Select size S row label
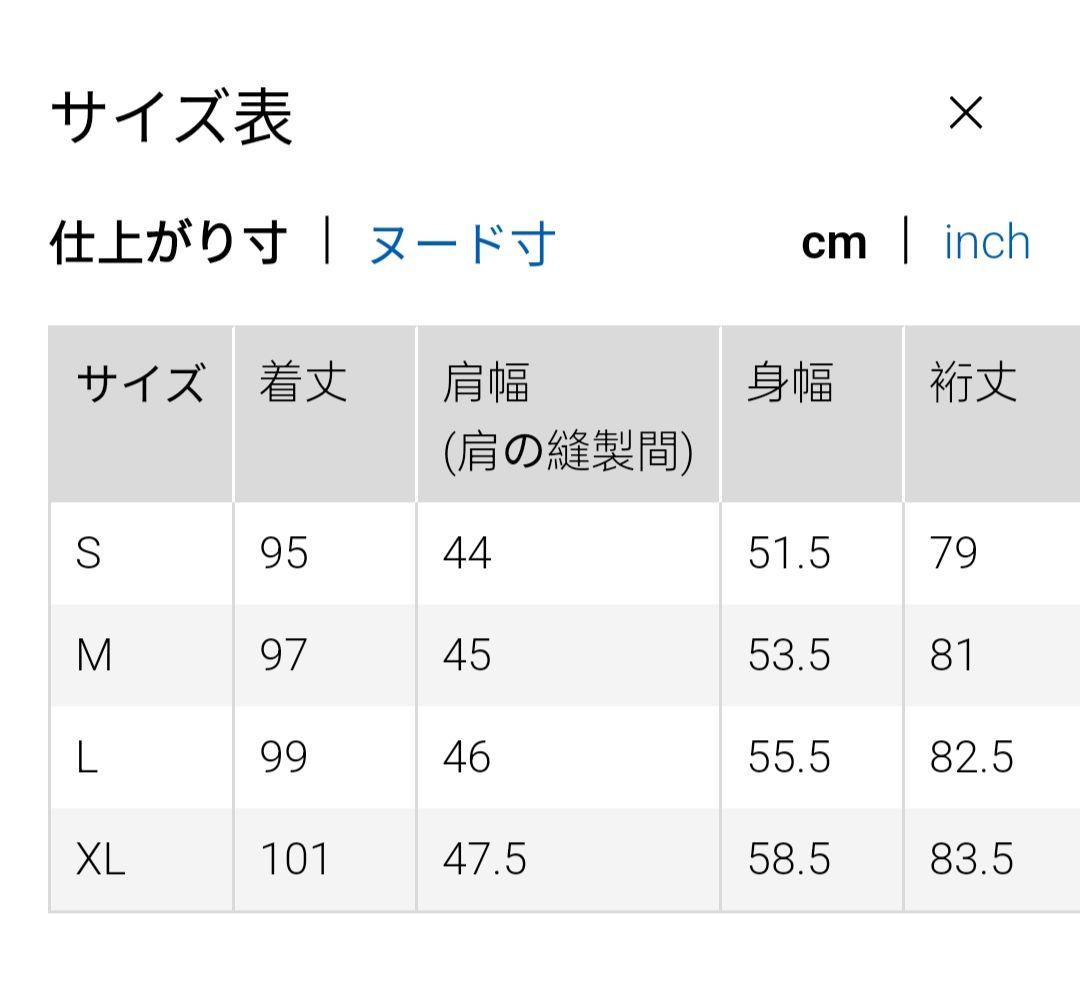The image size is (1080, 1002). coord(89,554)
